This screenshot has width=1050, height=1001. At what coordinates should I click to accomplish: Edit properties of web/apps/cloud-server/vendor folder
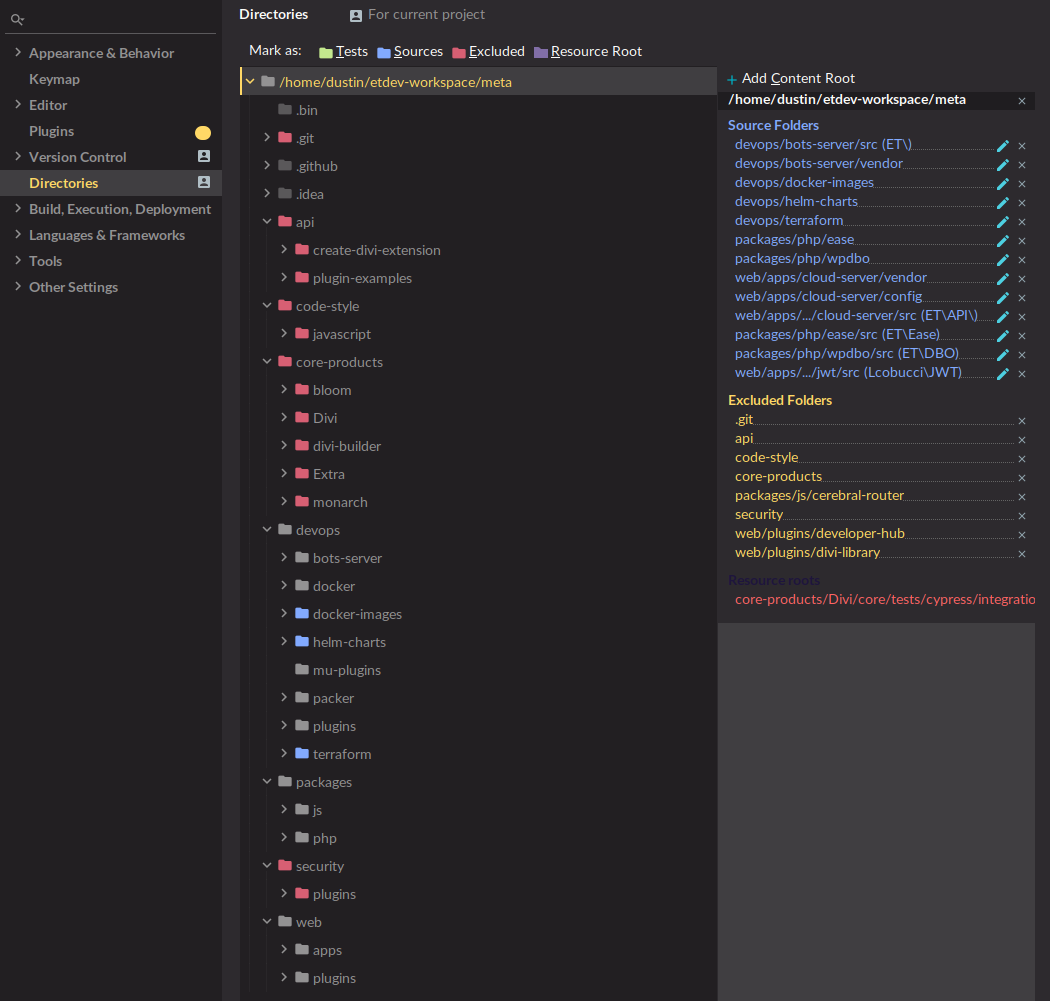click(1002, 279)
